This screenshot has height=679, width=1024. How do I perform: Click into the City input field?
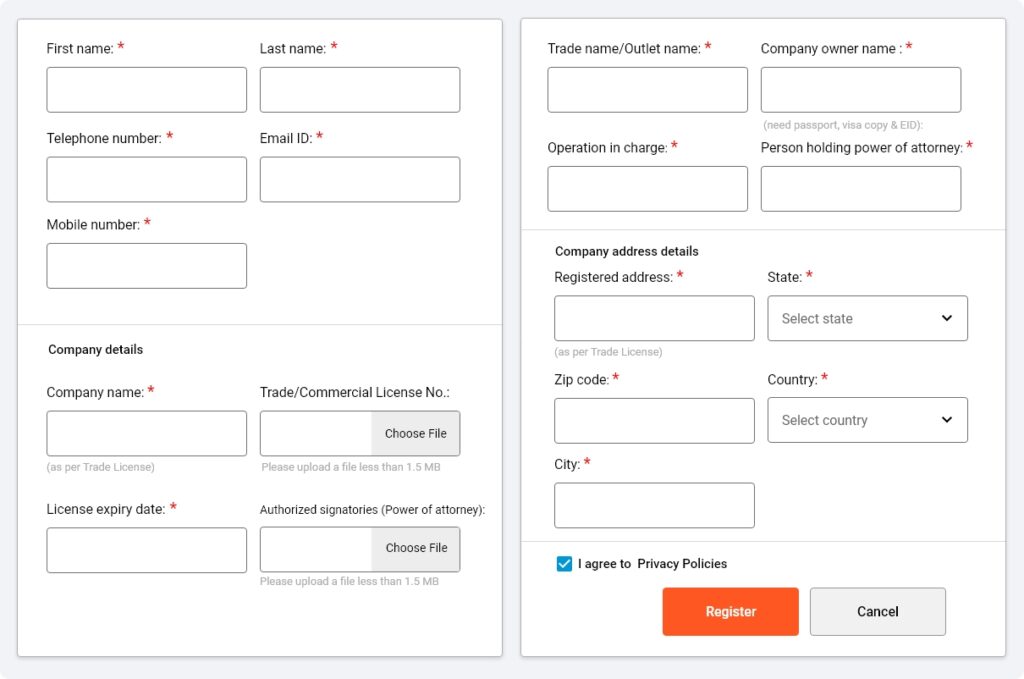tap(654, 505)
